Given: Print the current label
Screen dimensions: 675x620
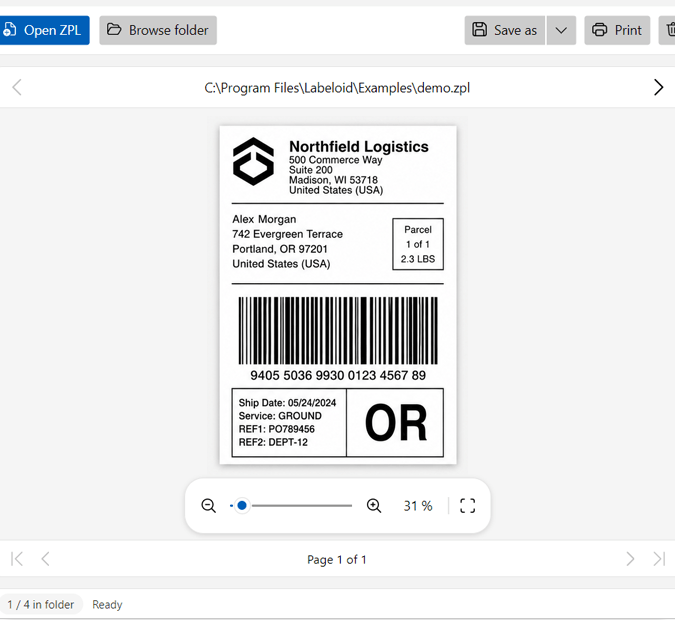Looking at the screenshot, I should pyautogui.click(x=617, y=30).
